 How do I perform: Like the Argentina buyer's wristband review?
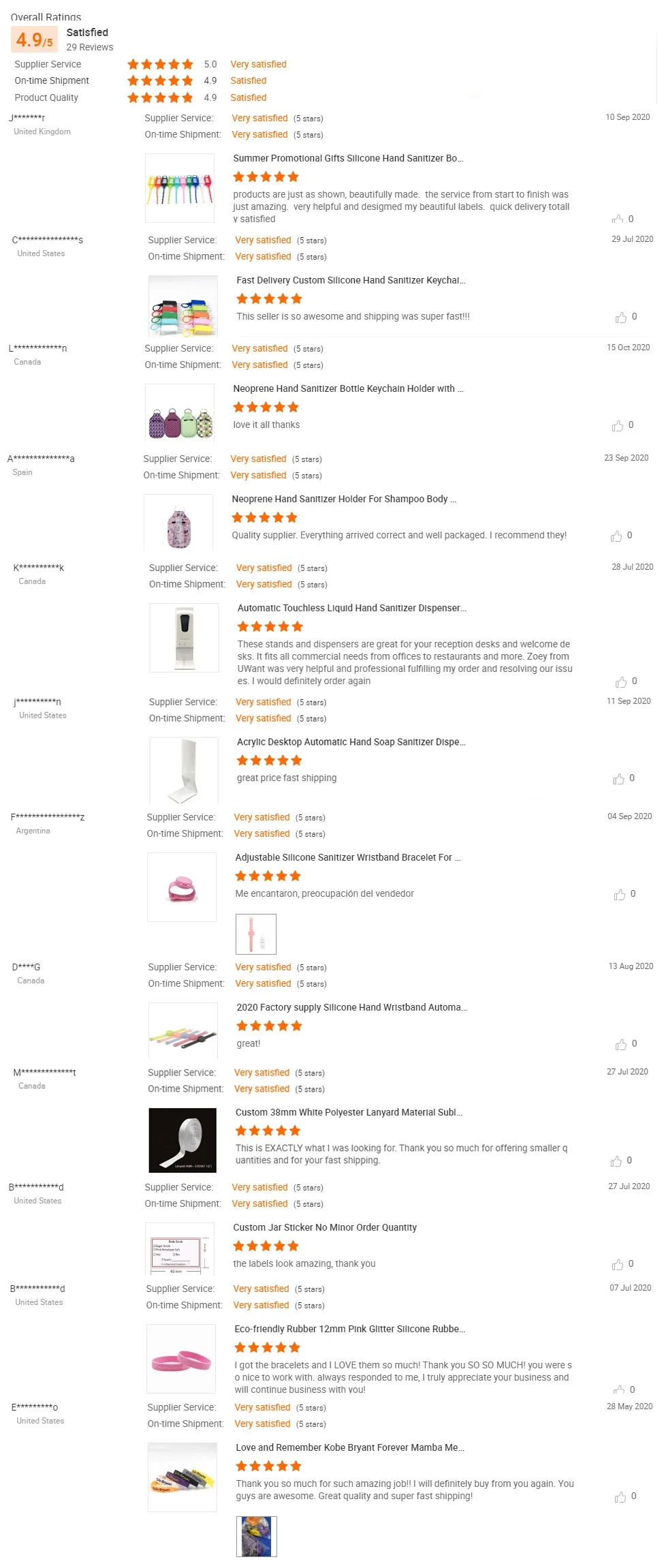click(x=620, y=895)
